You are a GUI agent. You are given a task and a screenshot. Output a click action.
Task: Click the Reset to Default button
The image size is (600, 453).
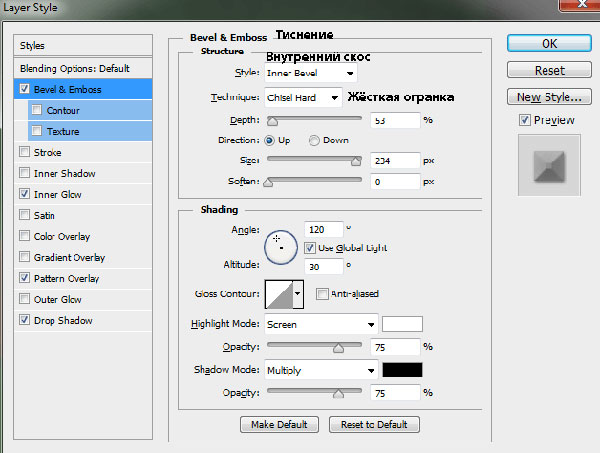point(374,425)
